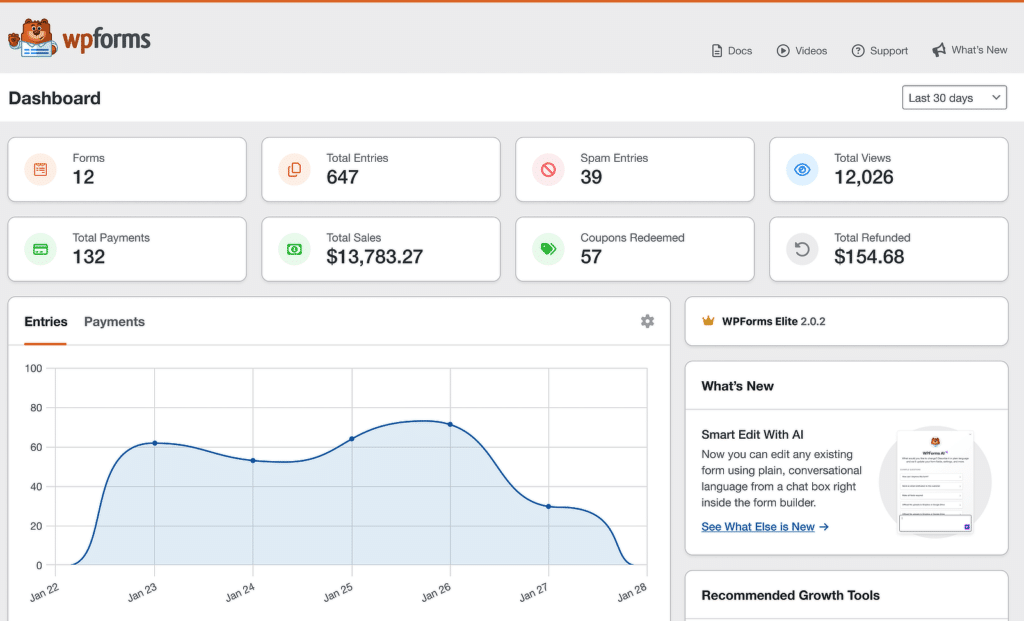
Task: Click the Jan 25 chart data point
Action: point(352,439)
